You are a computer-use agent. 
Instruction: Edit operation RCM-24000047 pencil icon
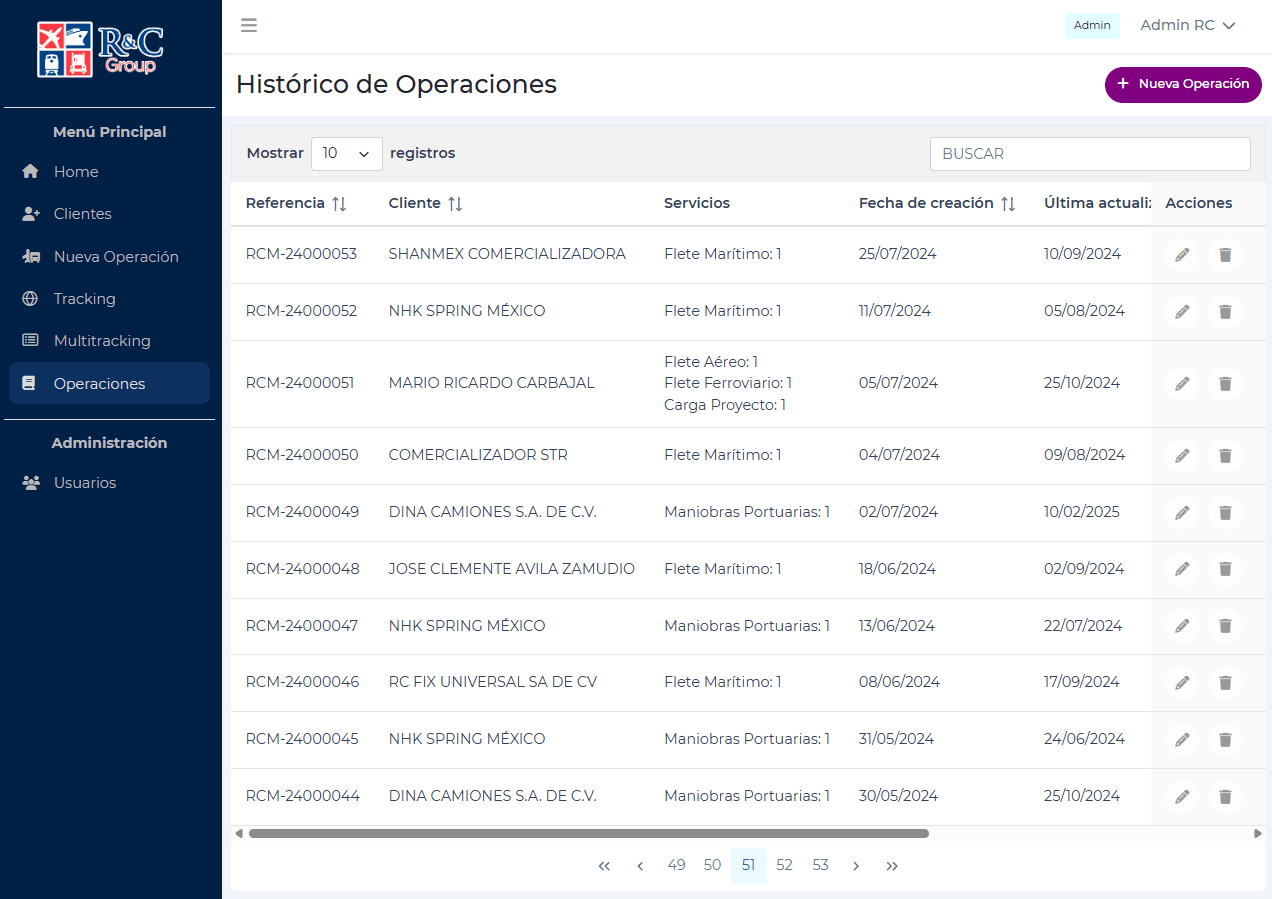pos(1182,626)
